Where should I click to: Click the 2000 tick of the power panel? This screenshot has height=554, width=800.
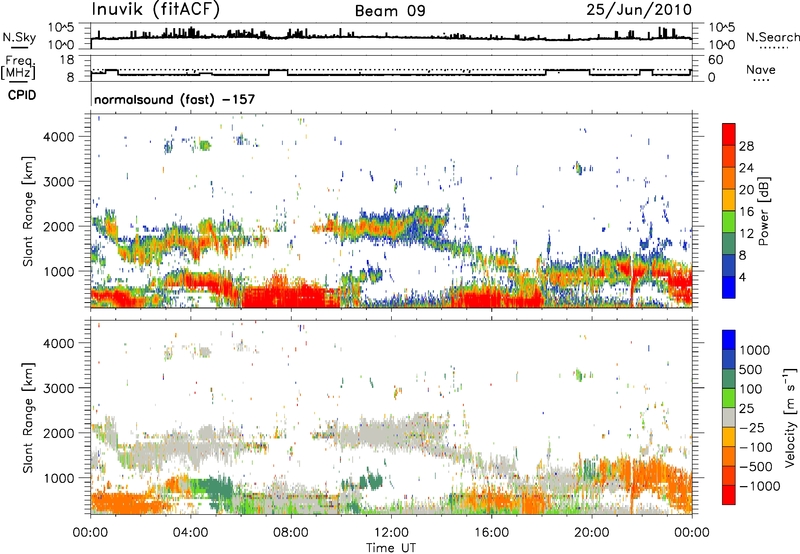point(59,226)
